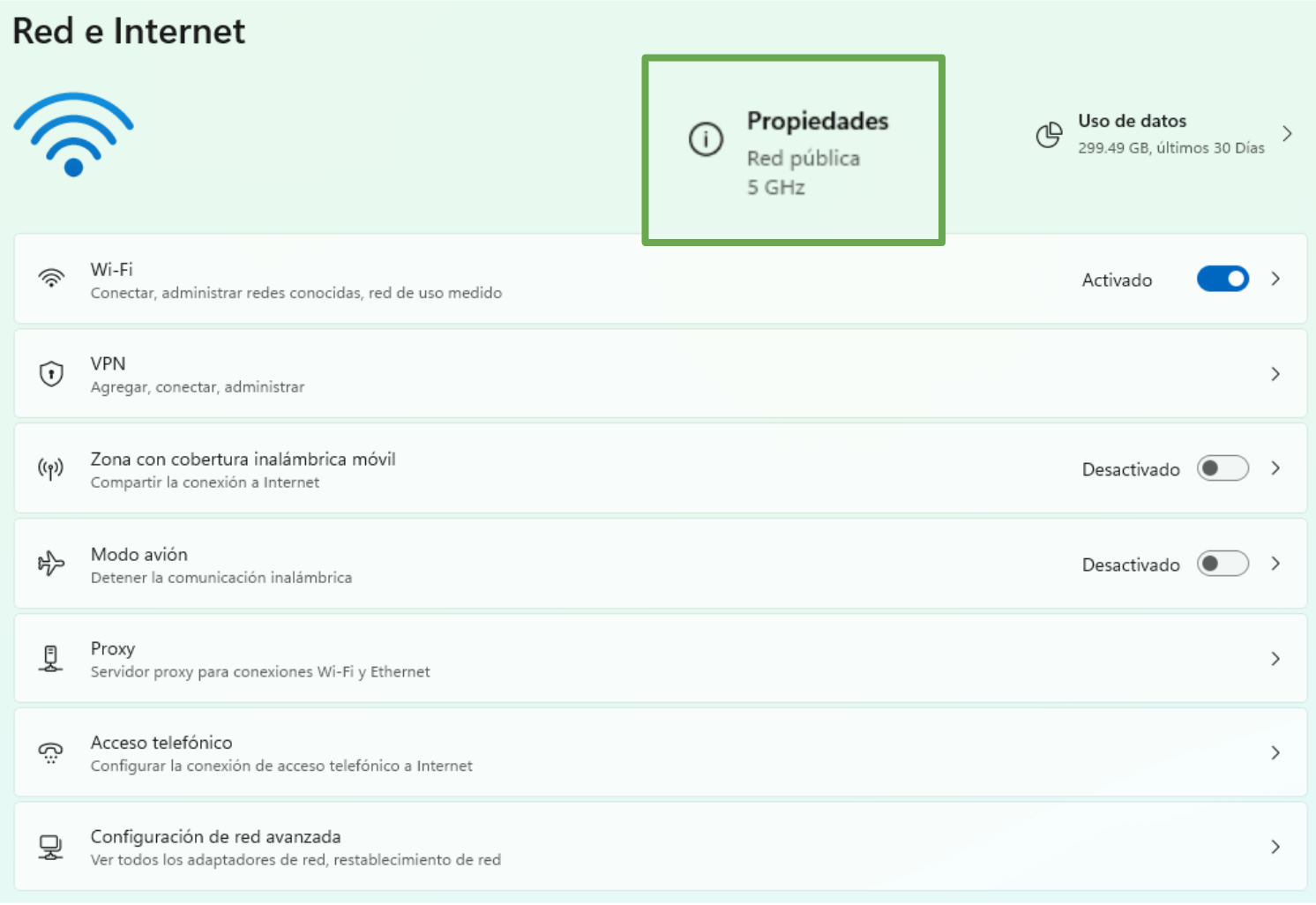Open Acceso telefónico settings

pos(1275,752)
